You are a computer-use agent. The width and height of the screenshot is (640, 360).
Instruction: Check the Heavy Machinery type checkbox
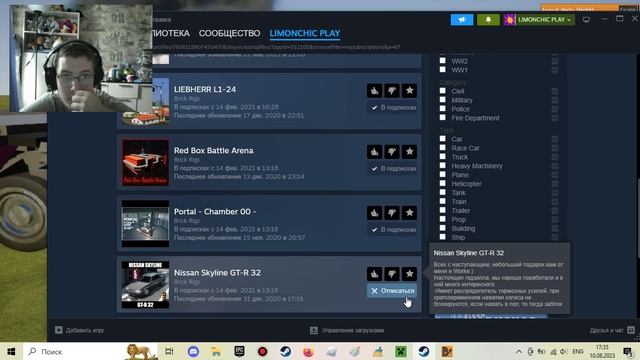point(442,166)
